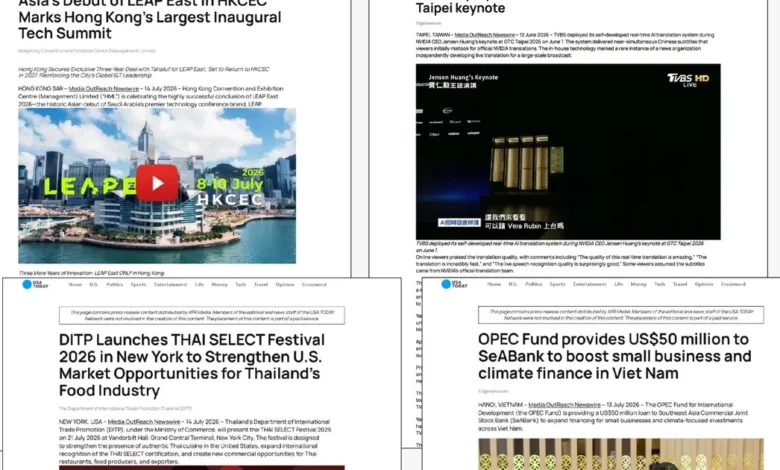Image resolution: width=780 pixels, height=470 pixels.
Task: Open Politics section on OPEC Fund page
Action: point(533,284)
